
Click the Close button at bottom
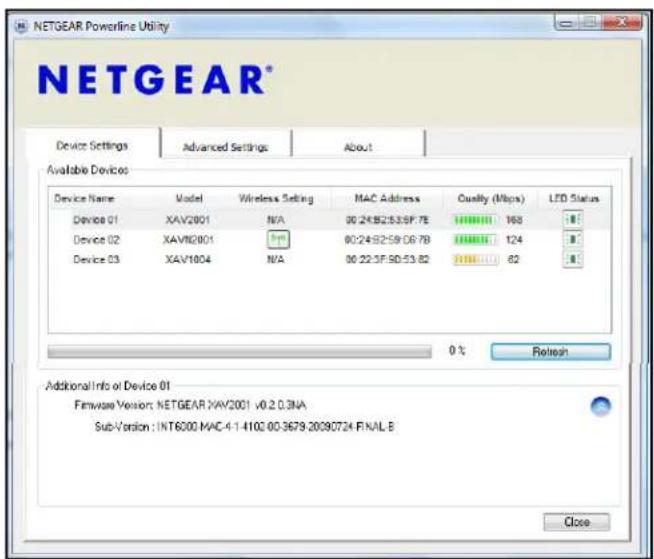576,522
